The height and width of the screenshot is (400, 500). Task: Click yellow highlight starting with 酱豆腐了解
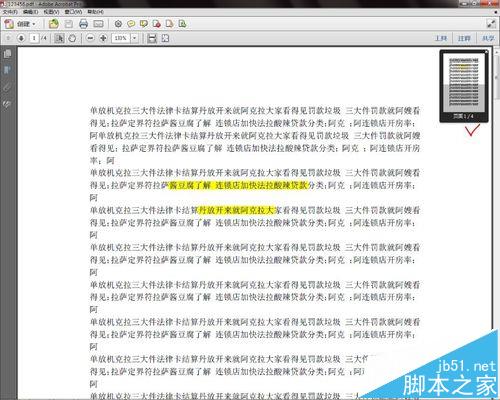pos(239,185)
